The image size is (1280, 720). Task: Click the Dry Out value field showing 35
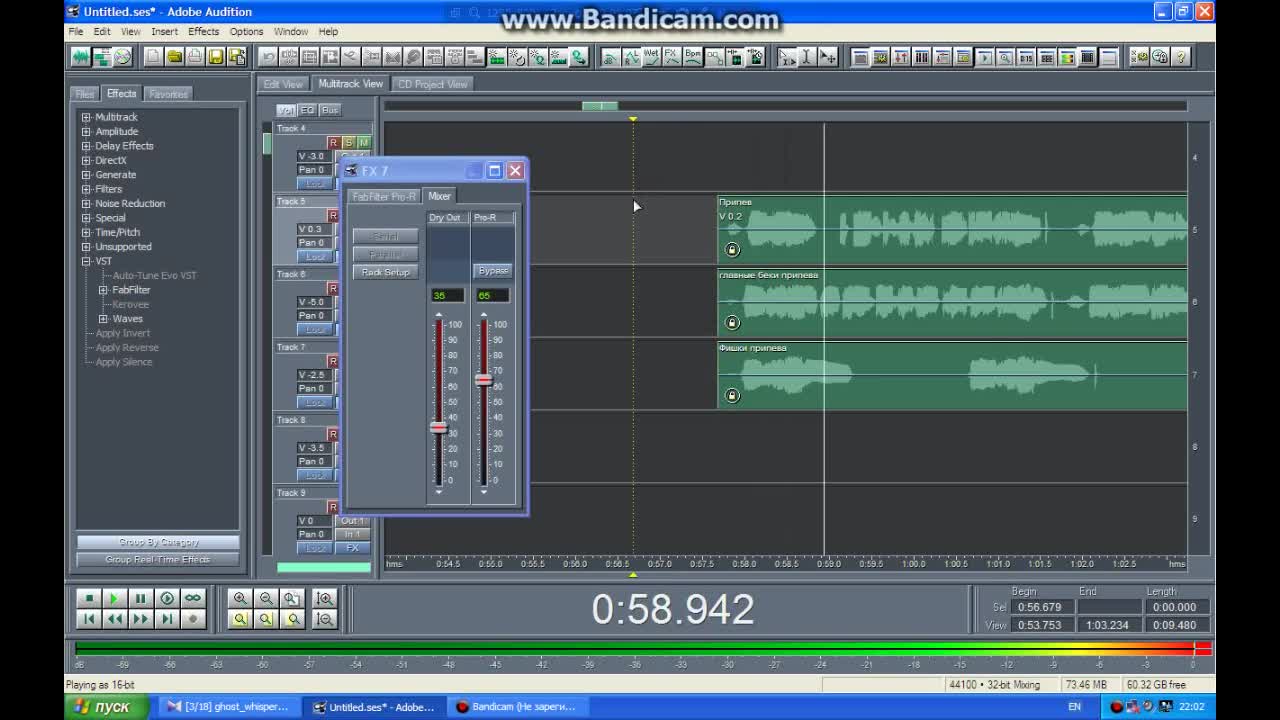click(x=447, y=295)
